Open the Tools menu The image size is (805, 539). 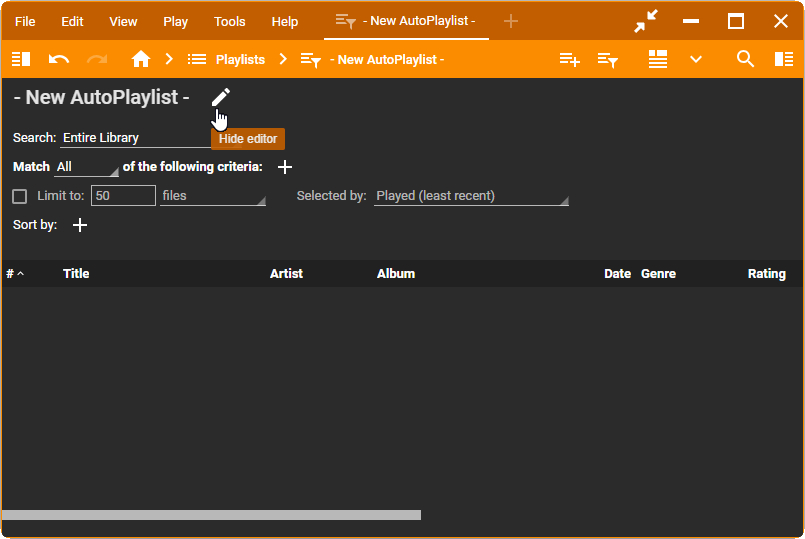point(229,21)
